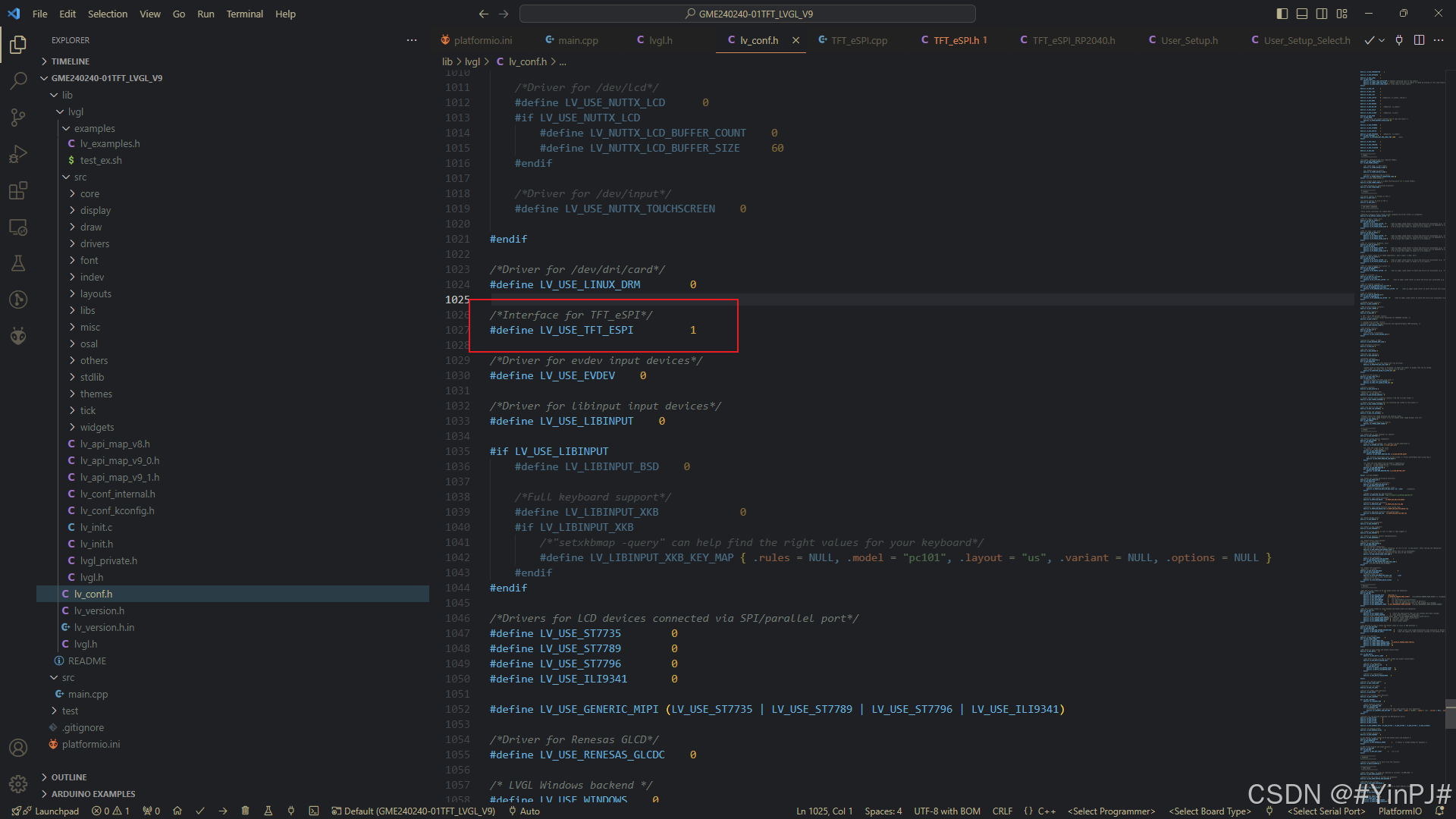Open the Extensions view in activity bar

[x=18, y=190]
